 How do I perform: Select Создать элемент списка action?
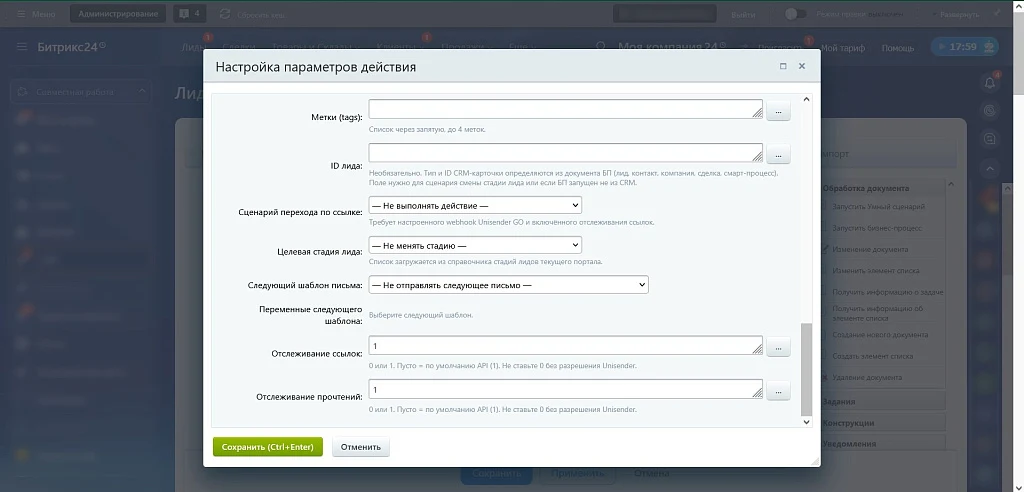pos(872,356)
